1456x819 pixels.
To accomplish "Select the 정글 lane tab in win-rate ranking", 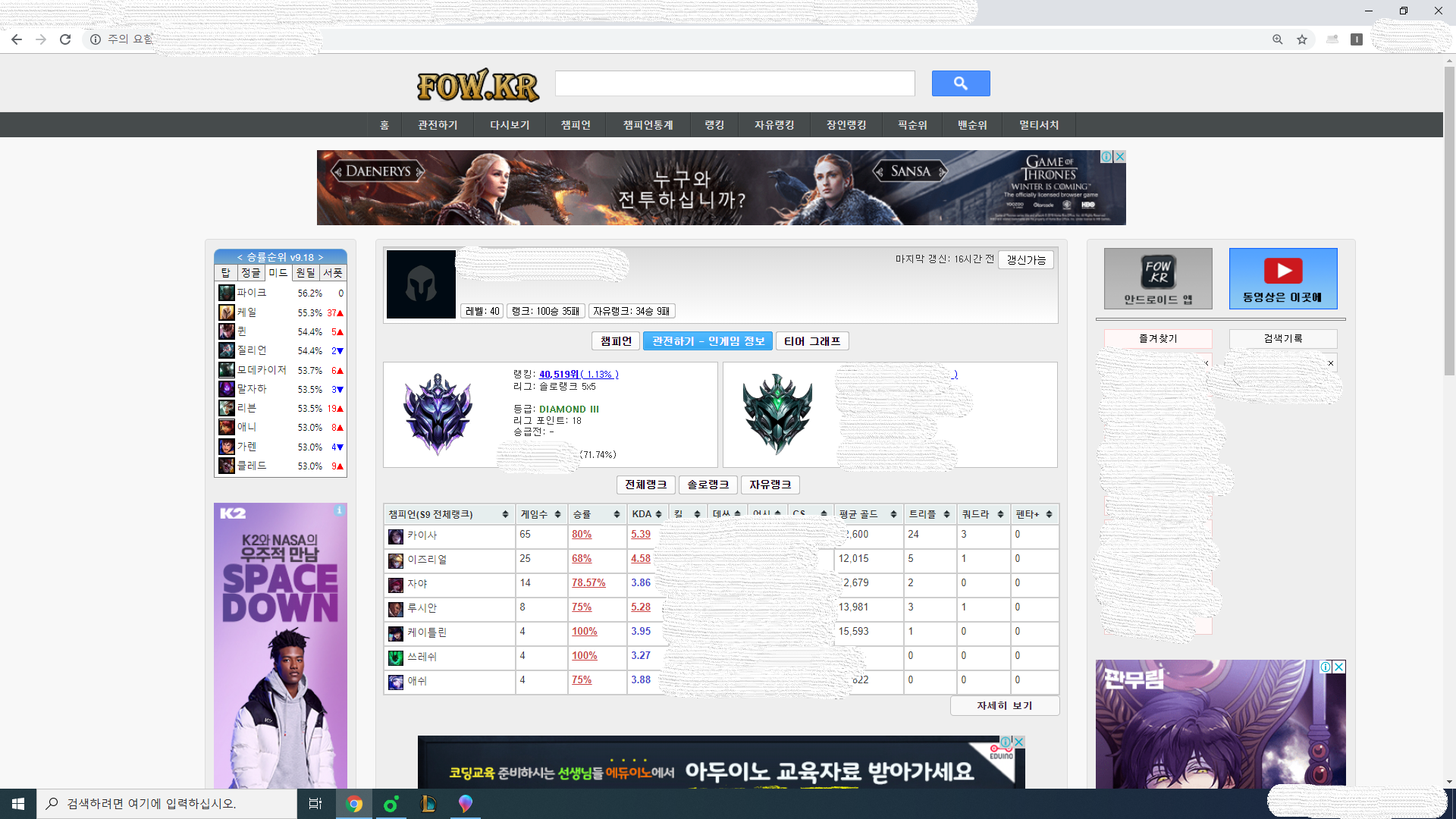I will pos(251,273).
